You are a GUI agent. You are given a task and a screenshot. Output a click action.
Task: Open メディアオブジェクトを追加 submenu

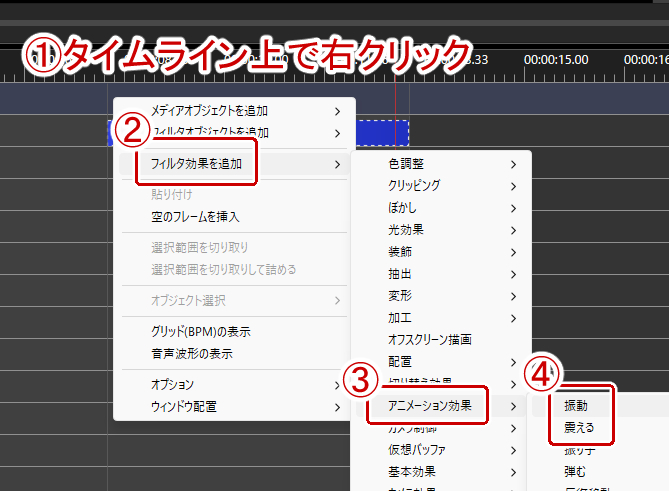point(234,111)
